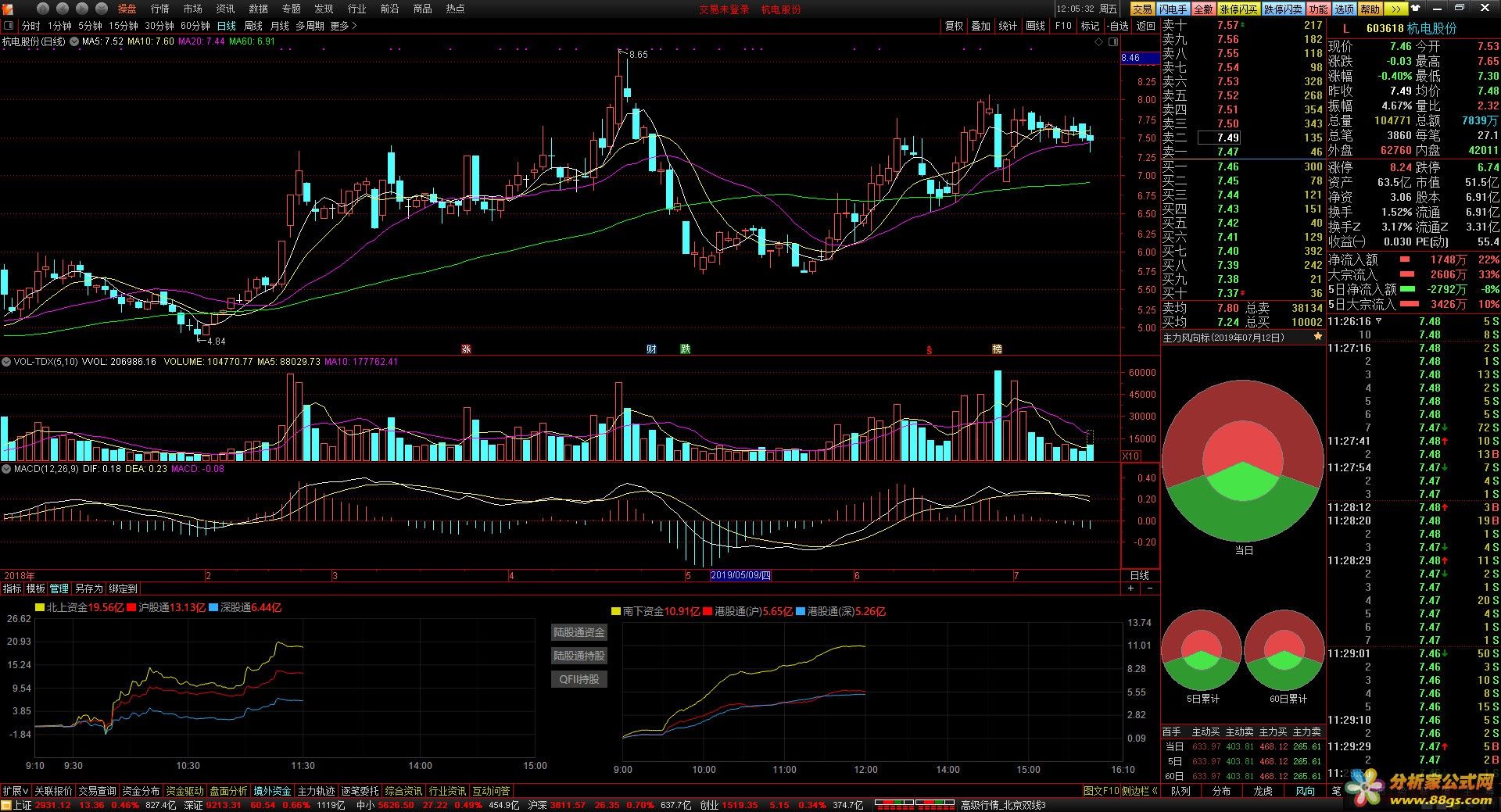Expand the MACD indicator dropdown circle
The image size is (1501, 812).
pos(6,469)
